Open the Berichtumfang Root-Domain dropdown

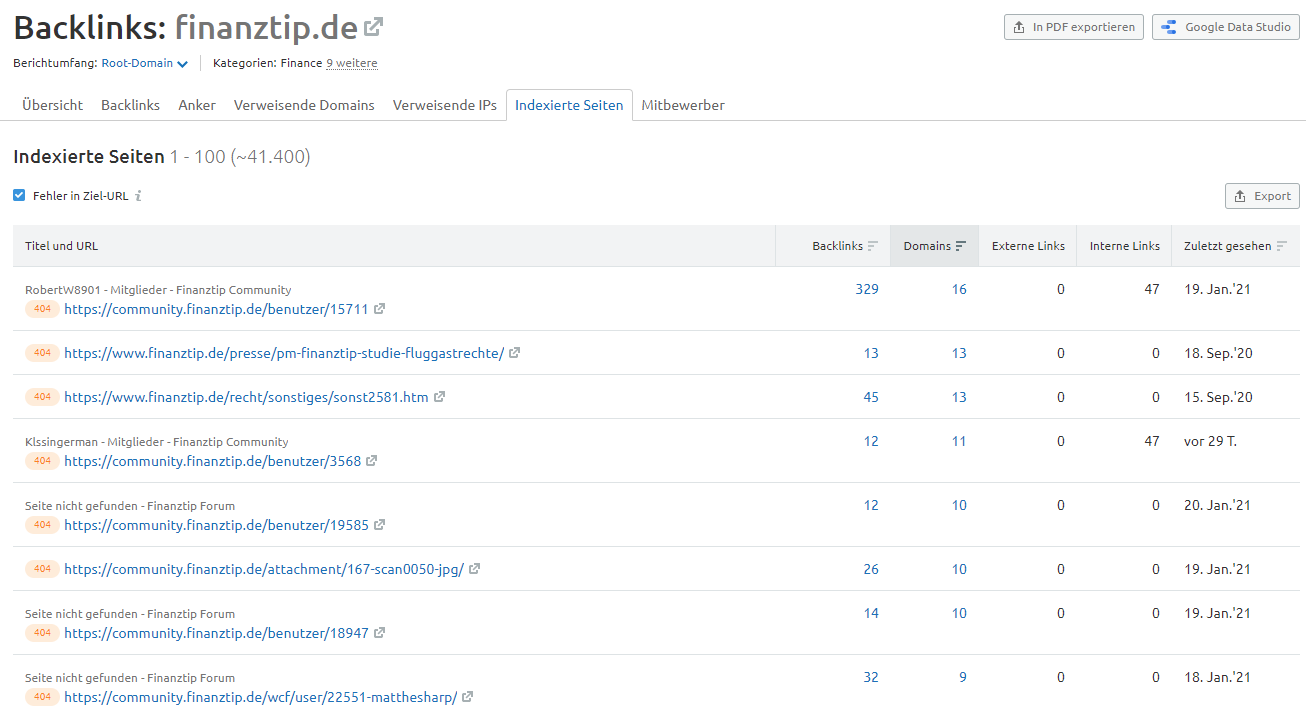pyautogui.click(x=143, y=61)
